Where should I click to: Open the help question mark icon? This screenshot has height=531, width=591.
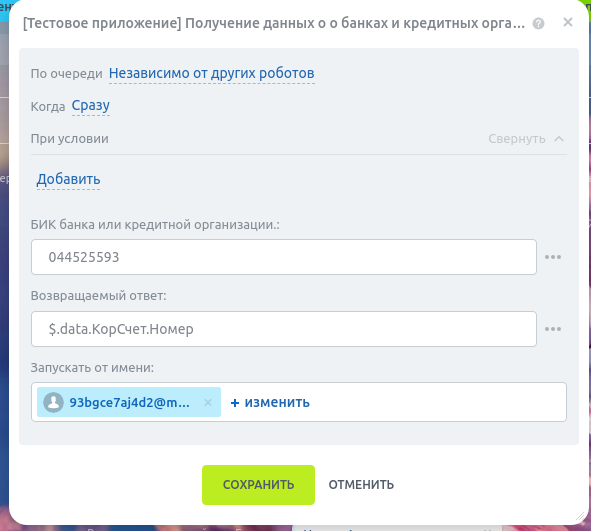point(538,24)
